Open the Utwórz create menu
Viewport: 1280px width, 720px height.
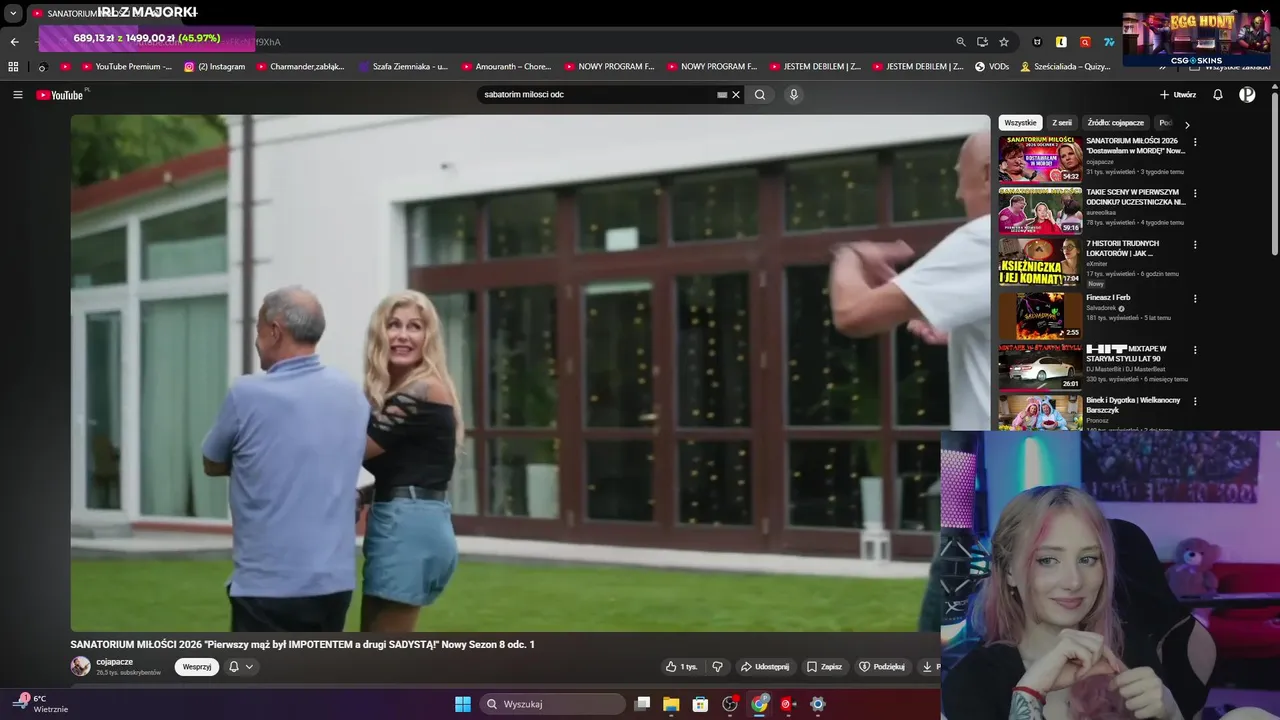1178,95
